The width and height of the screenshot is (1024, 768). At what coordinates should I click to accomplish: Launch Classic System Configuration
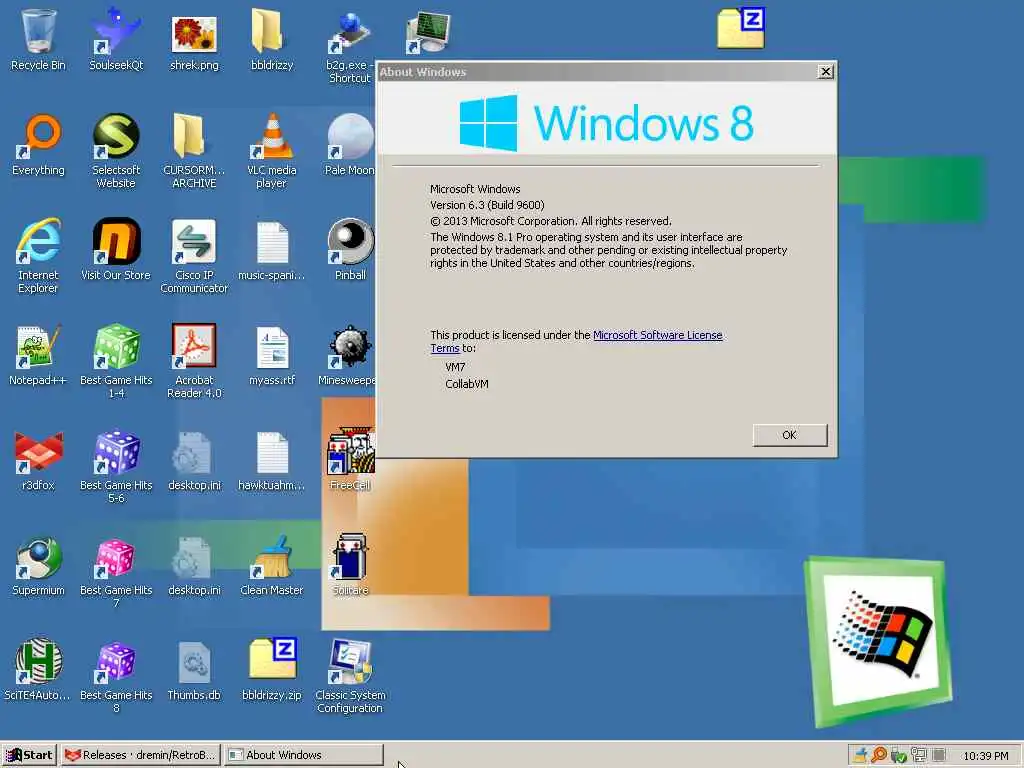pyautogui.click(x=350, y=677)
